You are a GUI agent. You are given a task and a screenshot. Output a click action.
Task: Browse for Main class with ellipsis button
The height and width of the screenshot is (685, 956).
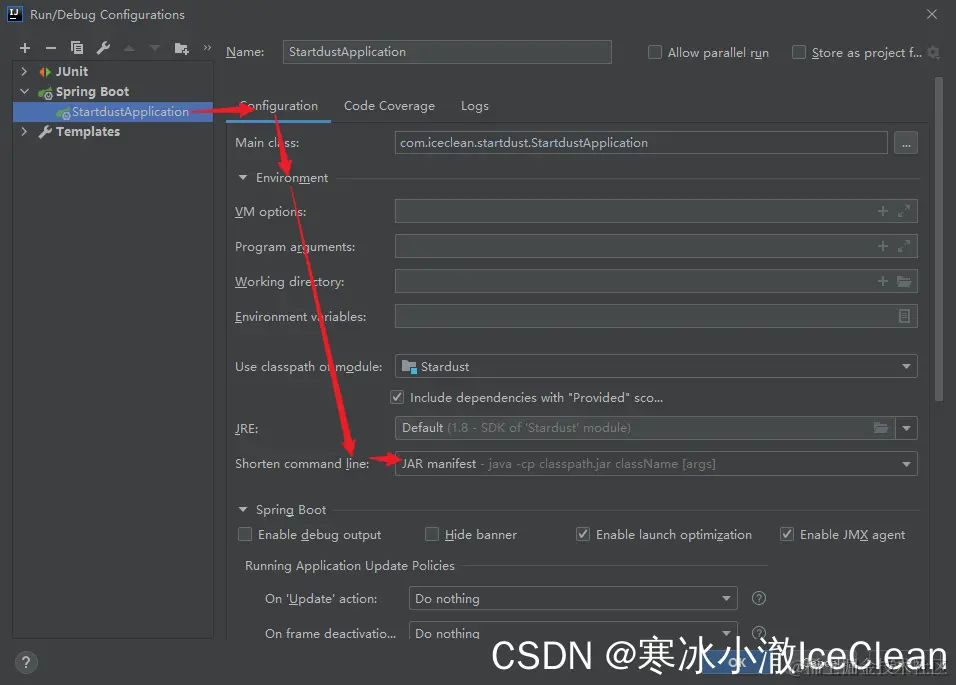coord(906,143)
